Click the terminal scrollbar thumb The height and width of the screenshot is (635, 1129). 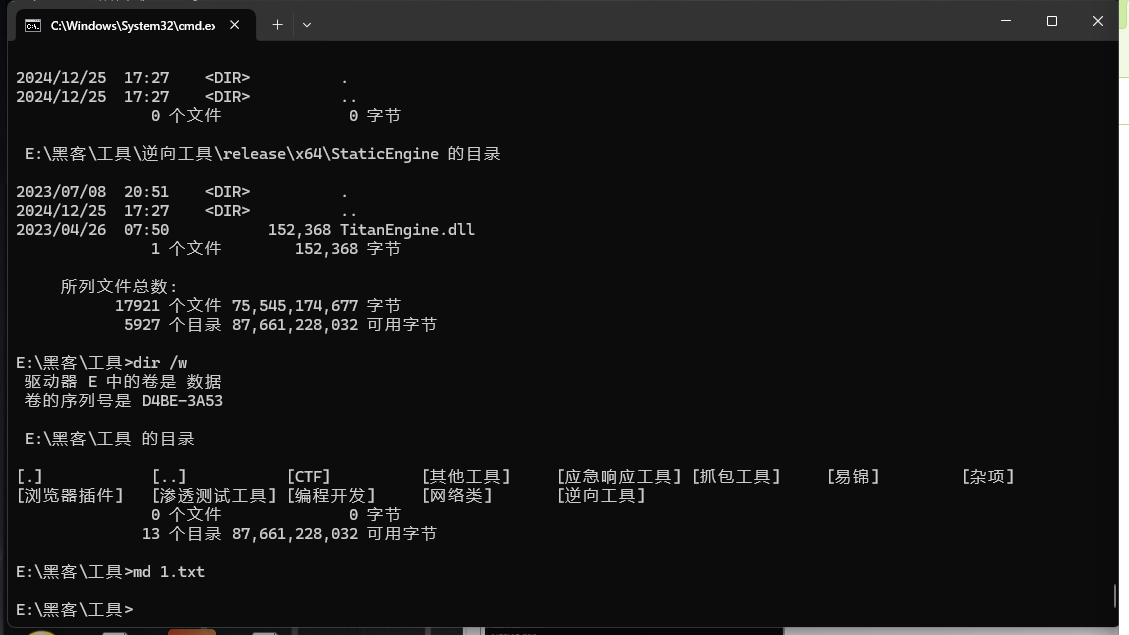1114,596
